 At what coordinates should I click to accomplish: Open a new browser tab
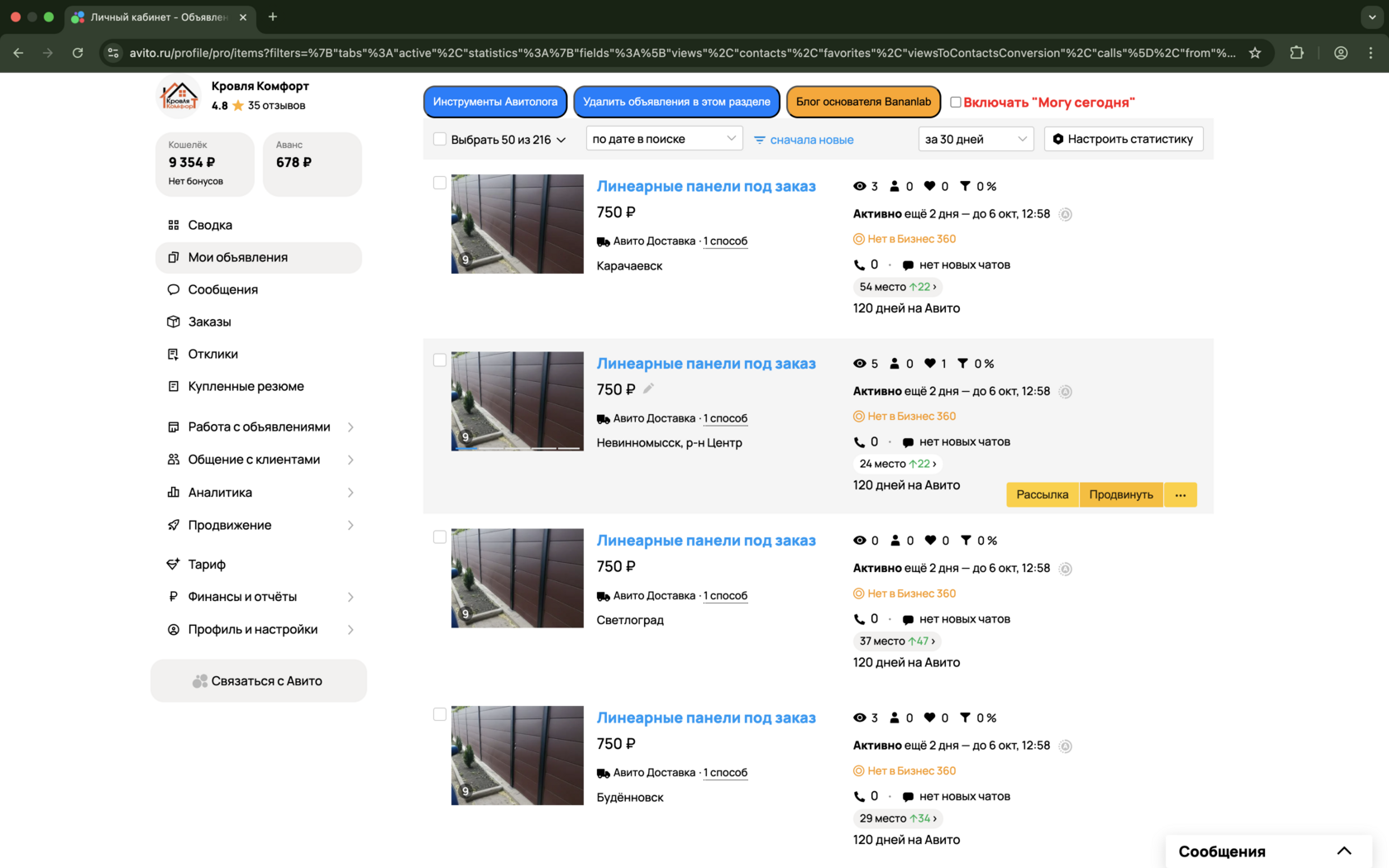(273, 17)
